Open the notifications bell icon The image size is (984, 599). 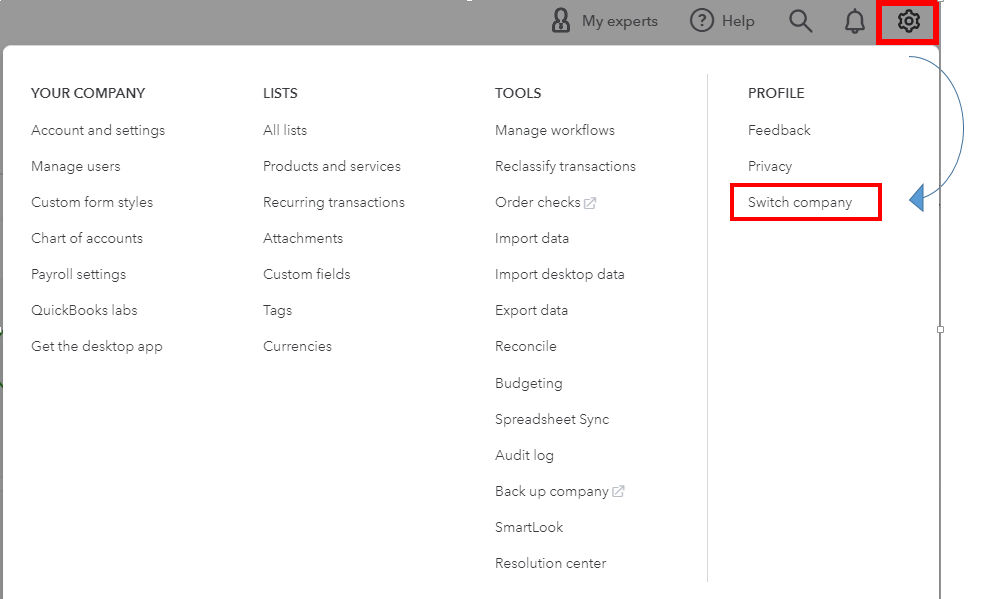pos(854,21)
